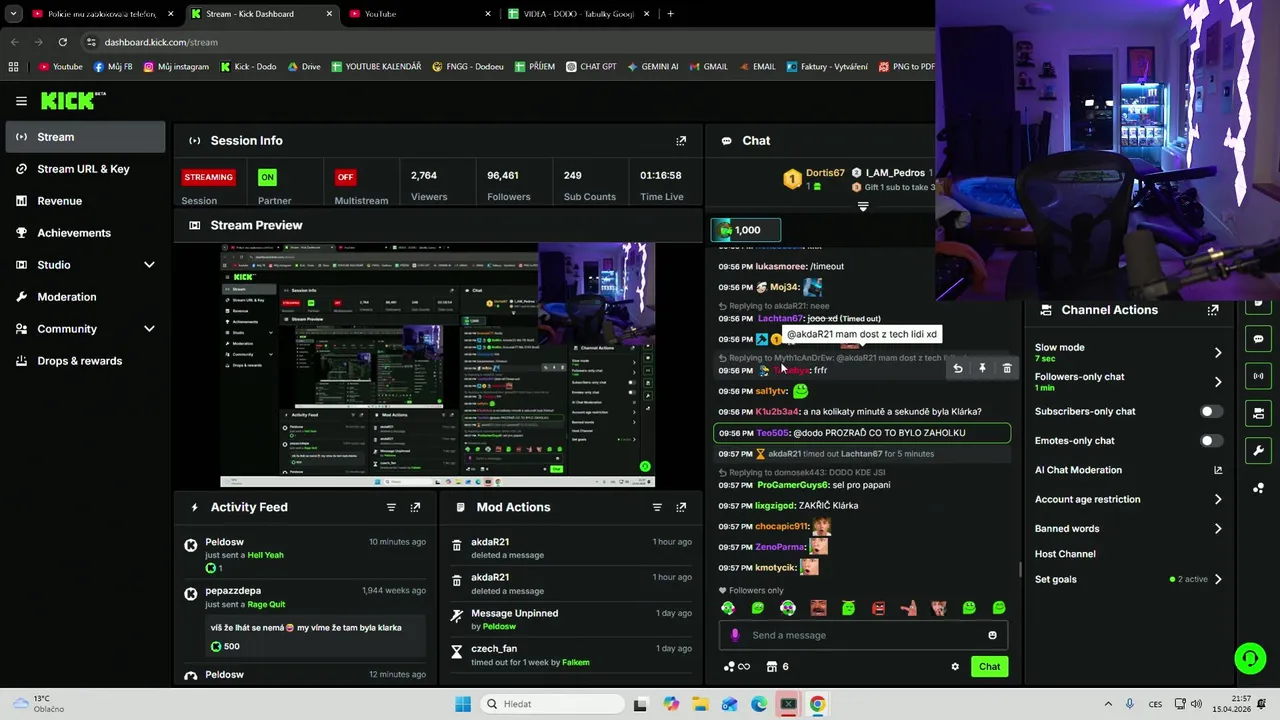Pop out the Session Info panel
The width and height of the screenshot is (1280, 720).
(x=681, y=141)
